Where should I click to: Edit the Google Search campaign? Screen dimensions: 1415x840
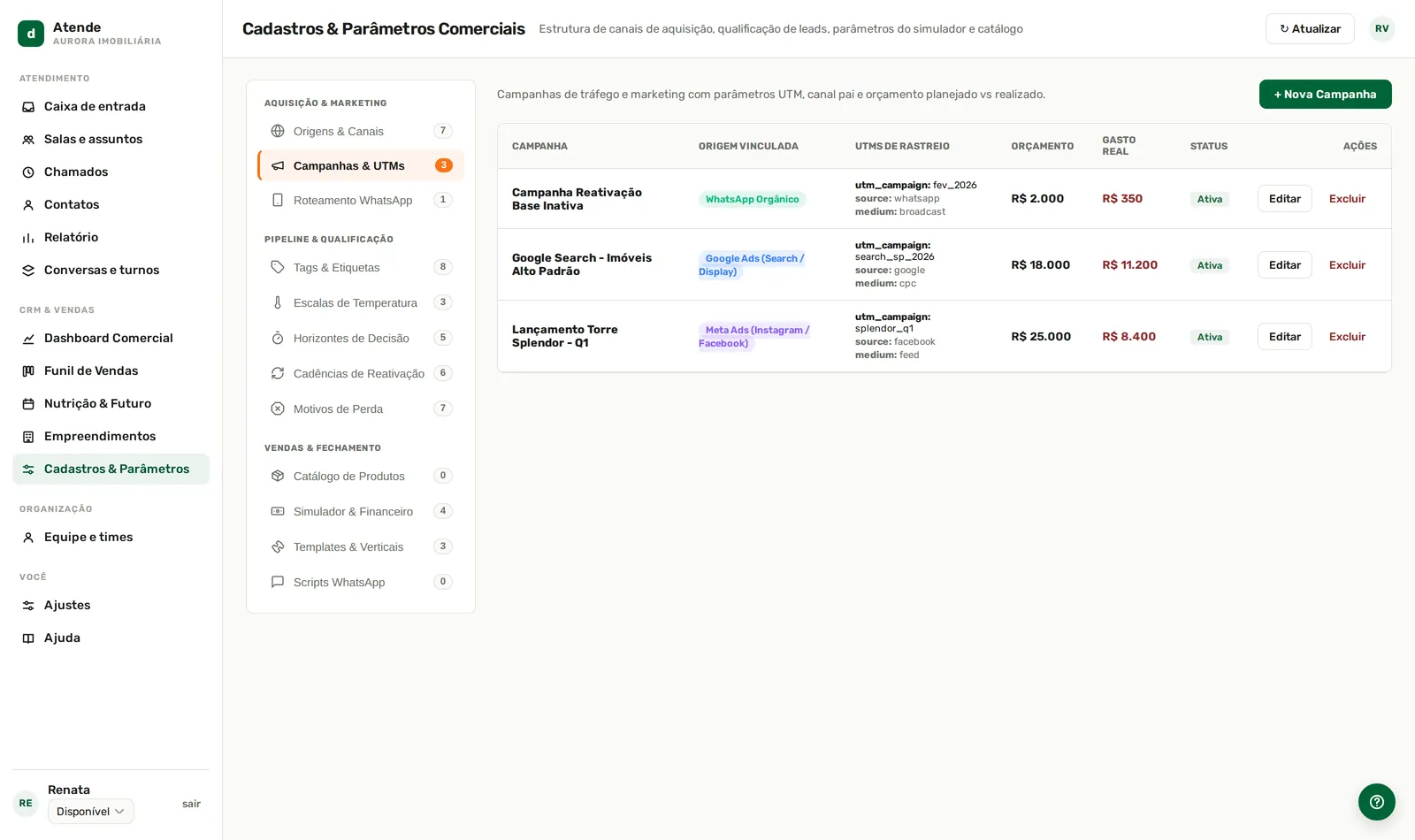(x=1284, y=265)
